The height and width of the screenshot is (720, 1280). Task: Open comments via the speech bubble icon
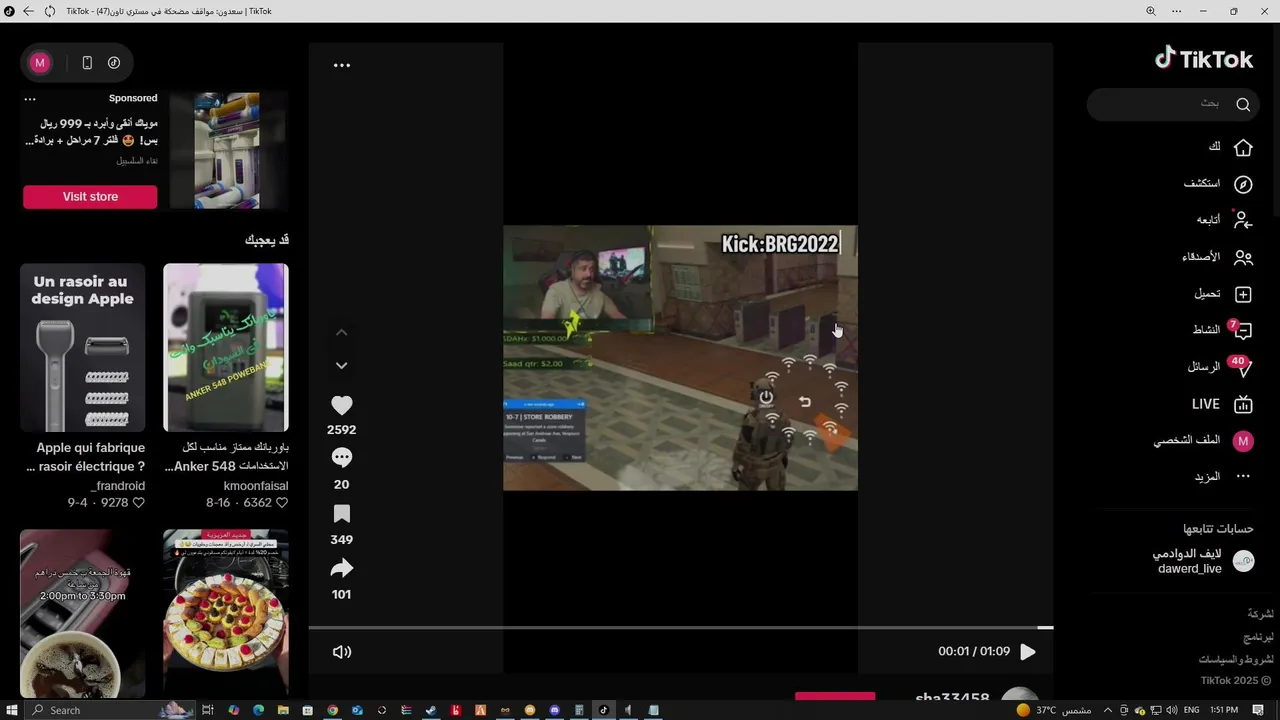coord(342,458)
